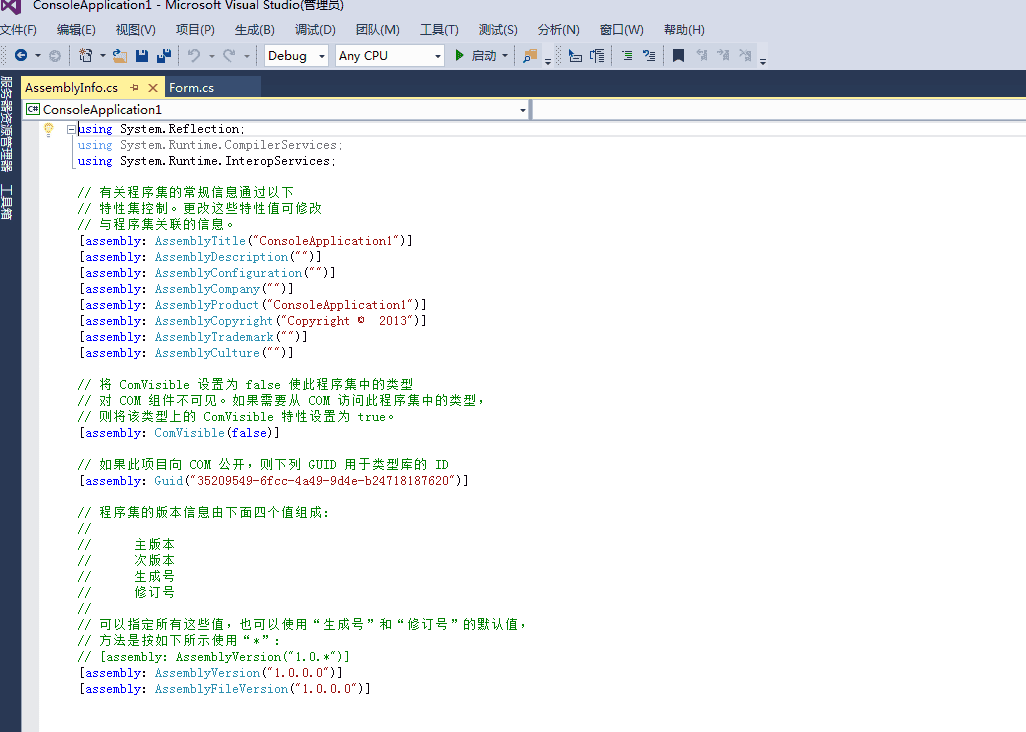
Task: Open the redo history dropdown arrow
Action: tap(247, 56)
